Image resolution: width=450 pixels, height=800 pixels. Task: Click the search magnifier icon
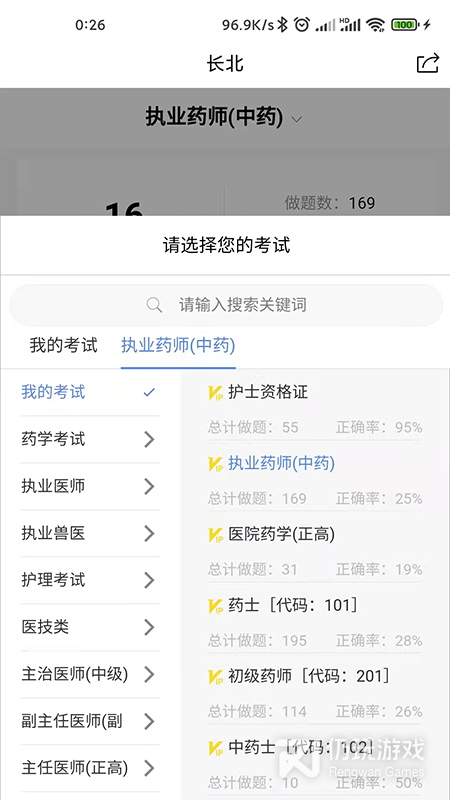154,305
